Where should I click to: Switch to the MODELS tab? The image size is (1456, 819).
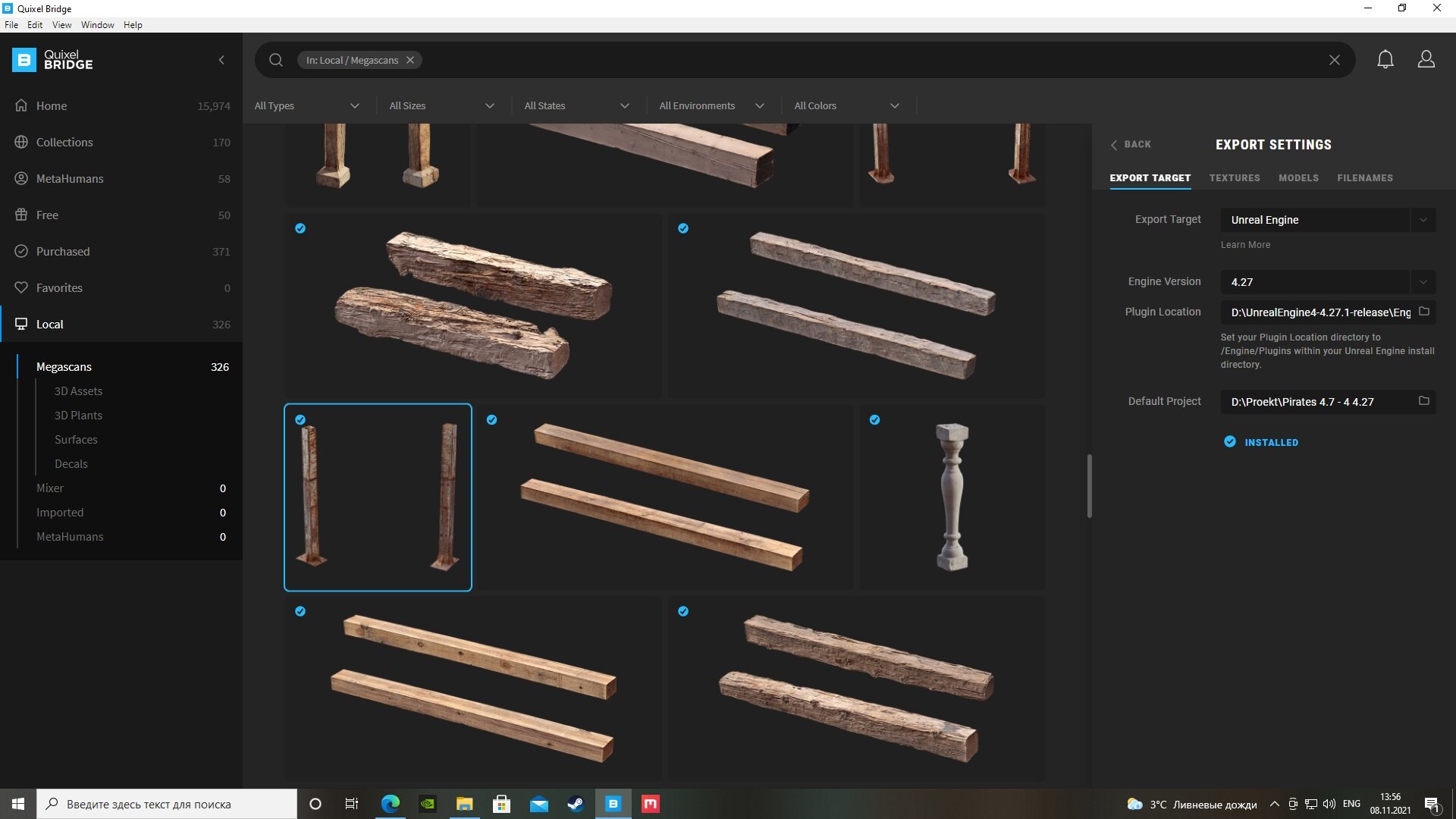pyautogui.click(x=1298, y=178)
